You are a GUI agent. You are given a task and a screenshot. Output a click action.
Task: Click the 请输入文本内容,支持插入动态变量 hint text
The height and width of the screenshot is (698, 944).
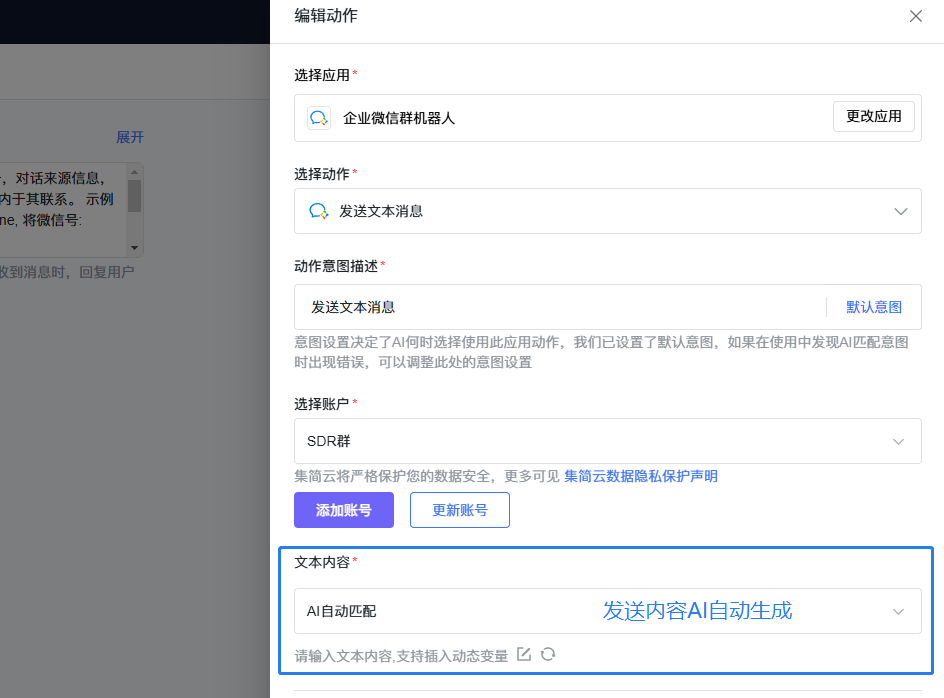[x=401, y=656]
